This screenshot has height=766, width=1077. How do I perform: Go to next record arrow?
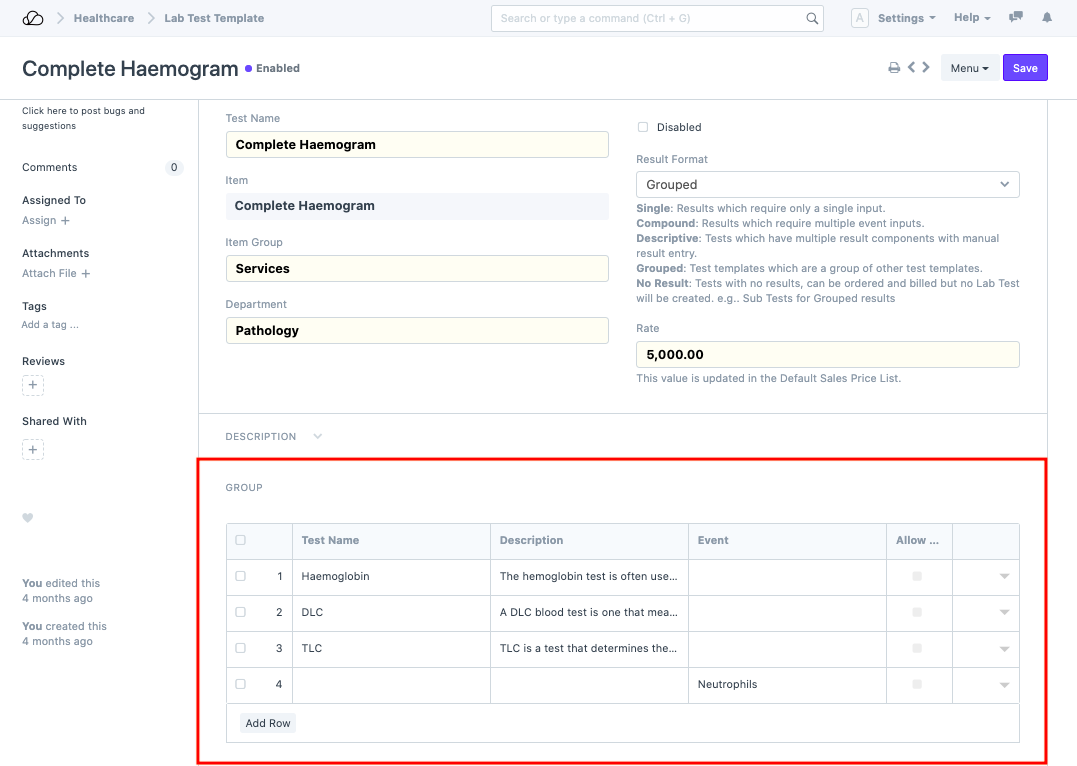[x=926, y=68]
